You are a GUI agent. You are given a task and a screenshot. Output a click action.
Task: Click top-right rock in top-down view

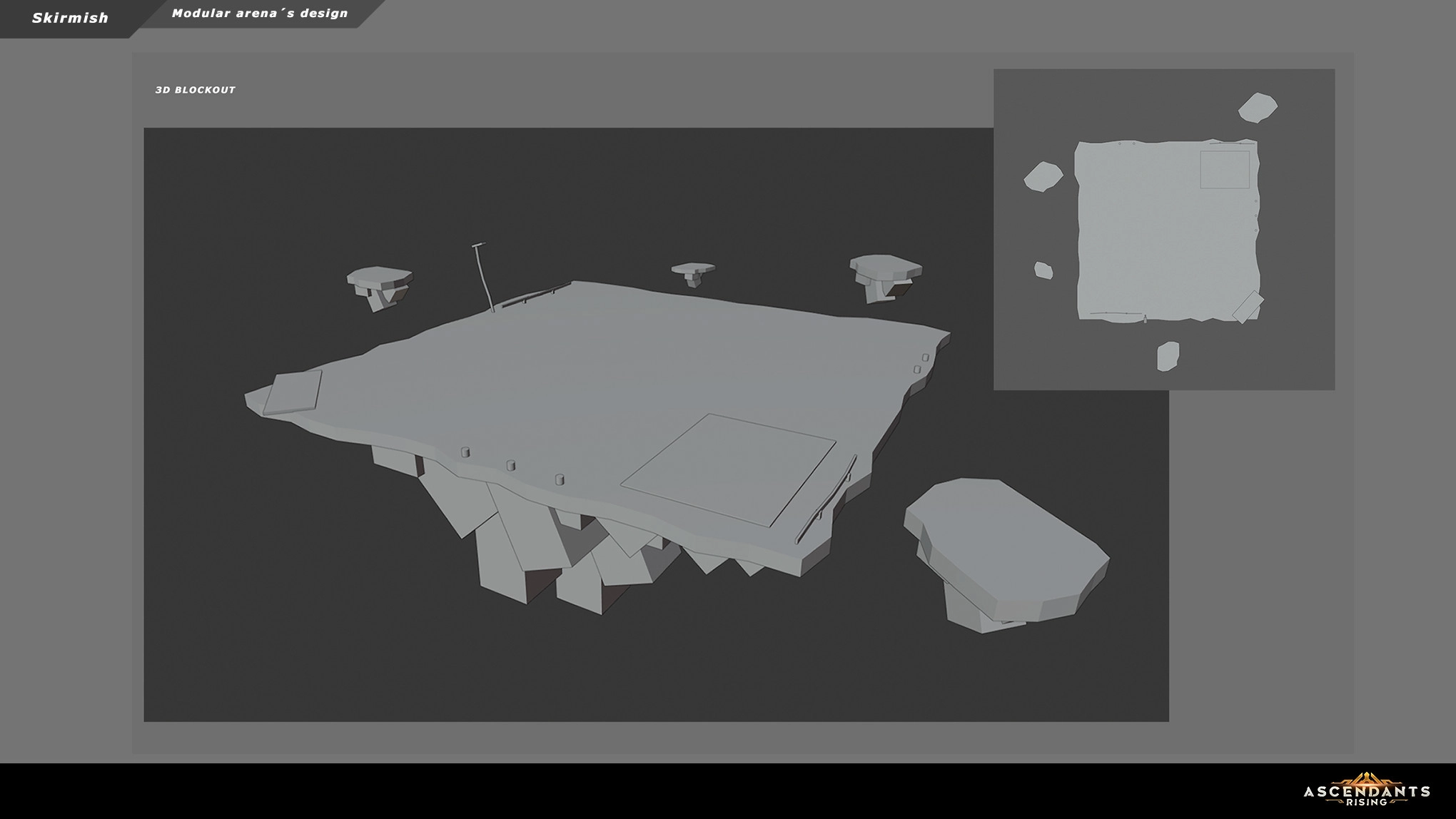[x=1257, y=108]
